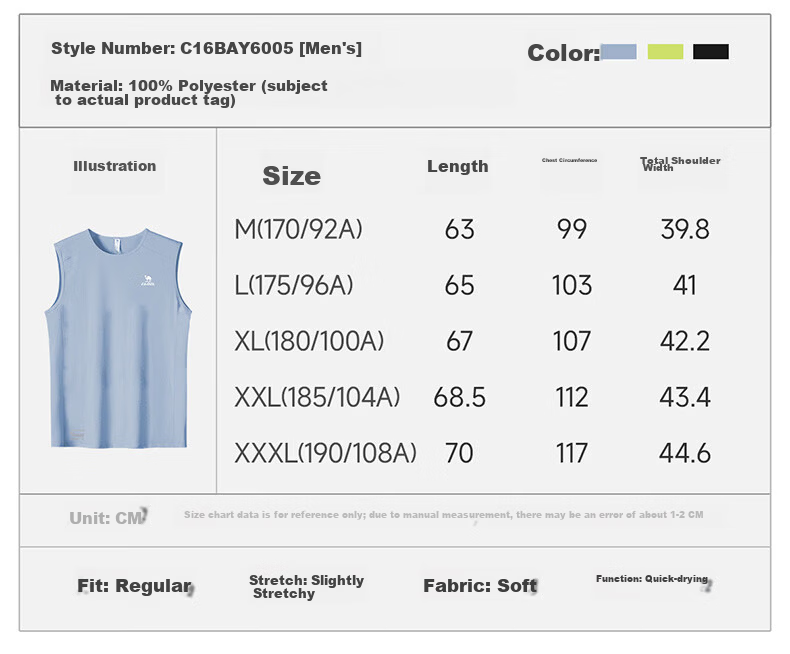Click length value 65 for size L
This screenshot has height=654, width=790.
(459, 286)
